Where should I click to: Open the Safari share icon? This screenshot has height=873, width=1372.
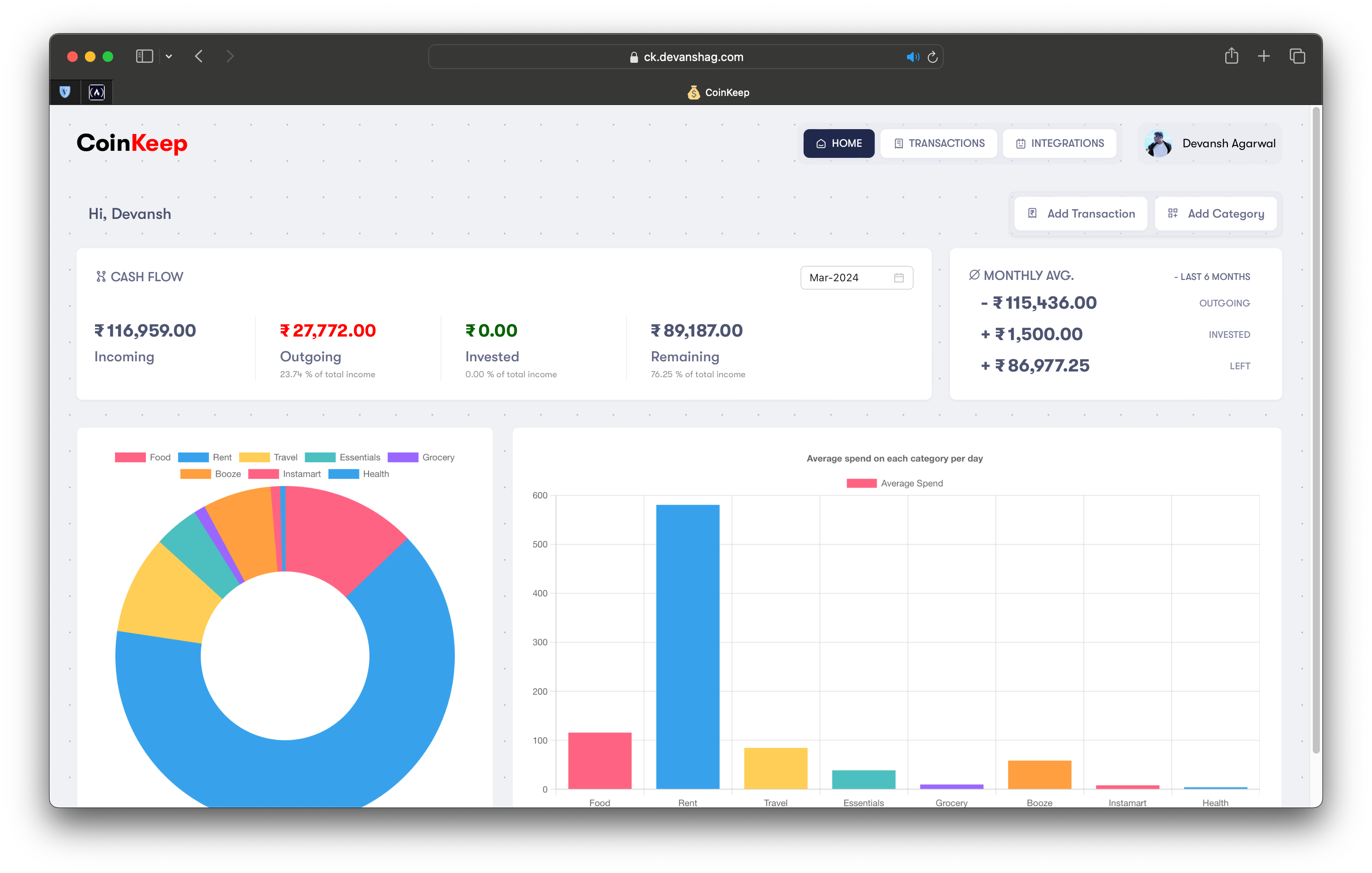coord(1231,56)
